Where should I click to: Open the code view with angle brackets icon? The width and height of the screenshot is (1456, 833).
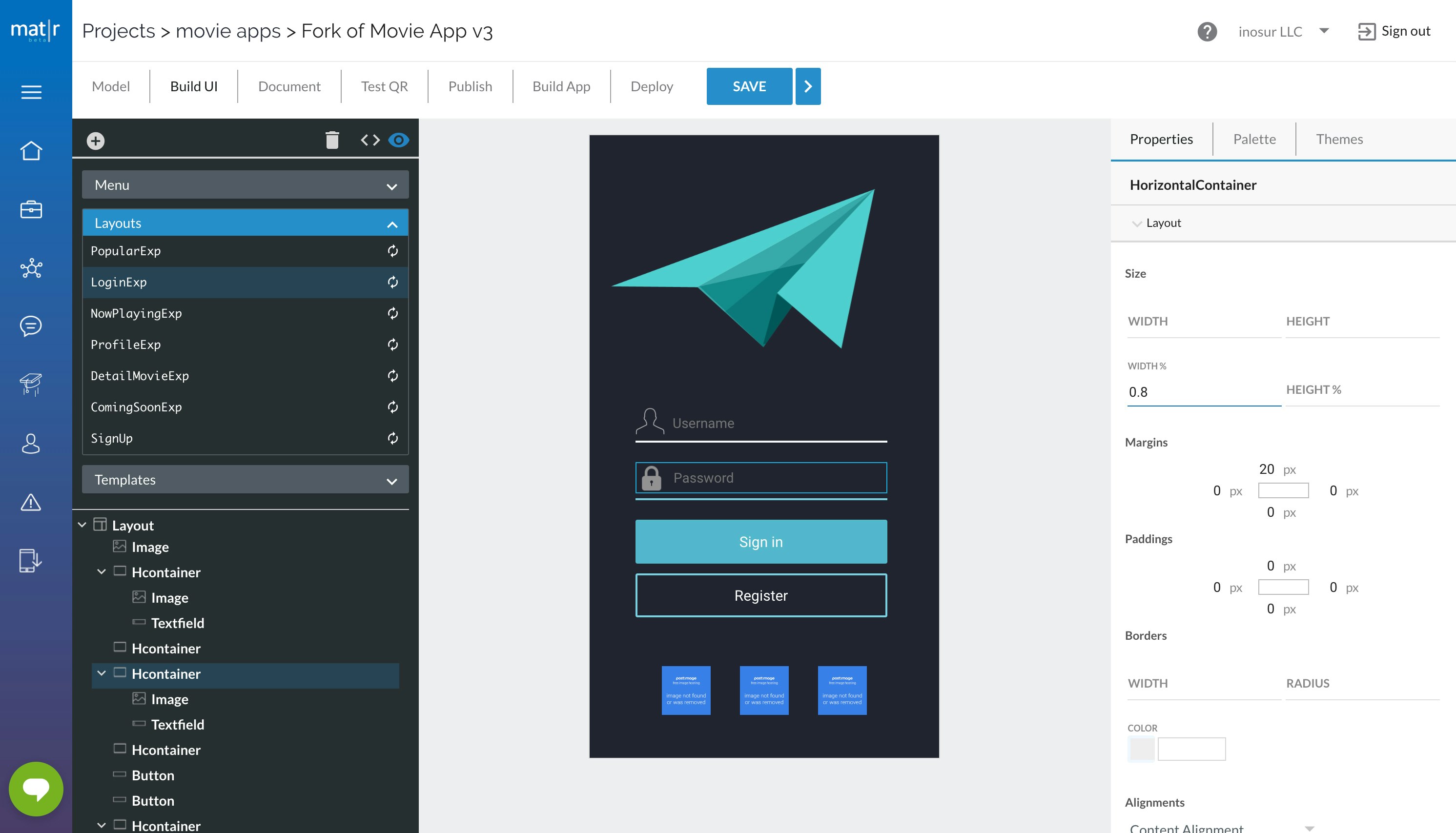tap(369, 139)
